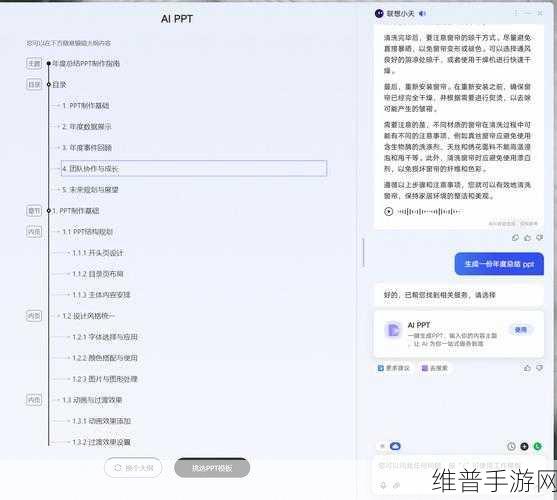The height and width of the screenshot is (500, 557).
Task: Select directory item 5. 未来规划与展望
Action: tap(90, 190)
